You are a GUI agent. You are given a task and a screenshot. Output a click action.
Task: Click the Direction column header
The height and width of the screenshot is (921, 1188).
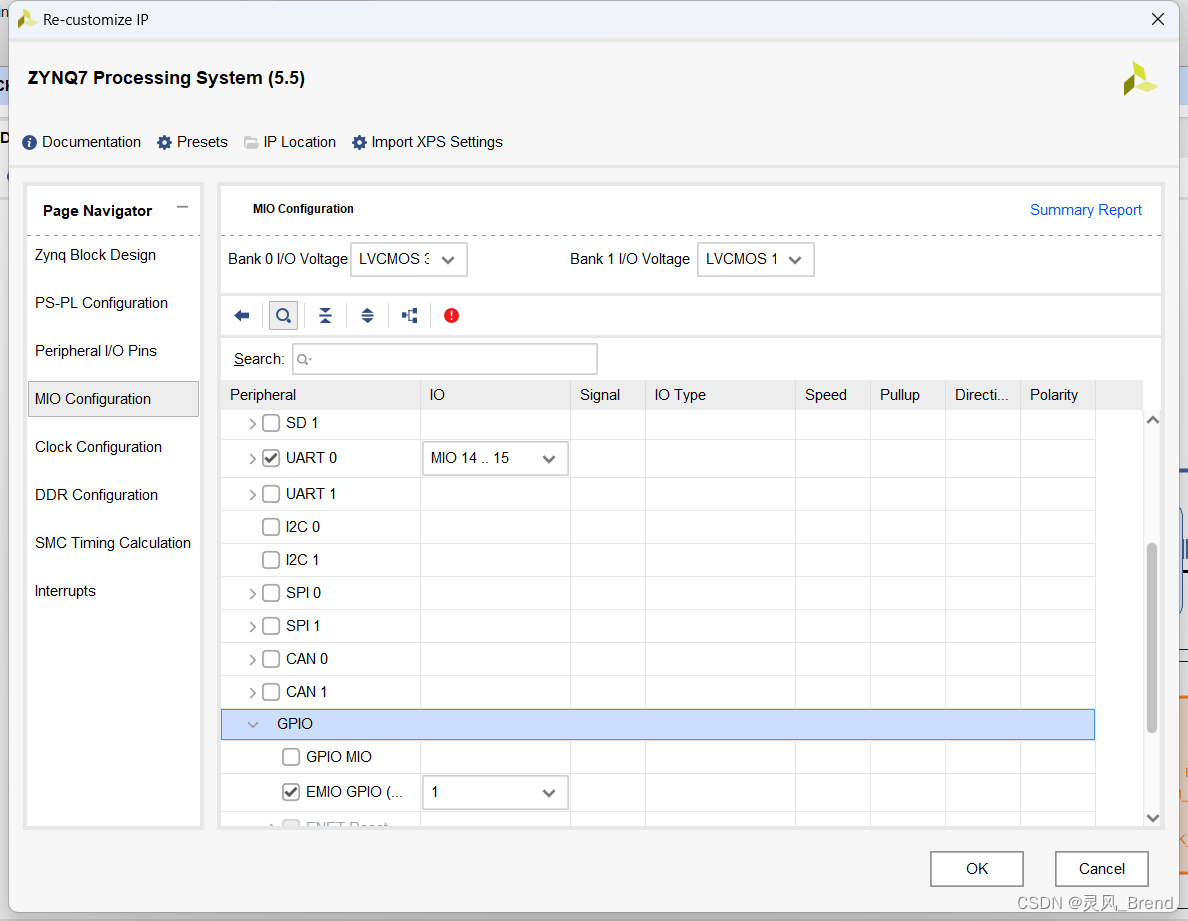coord(983,395)
